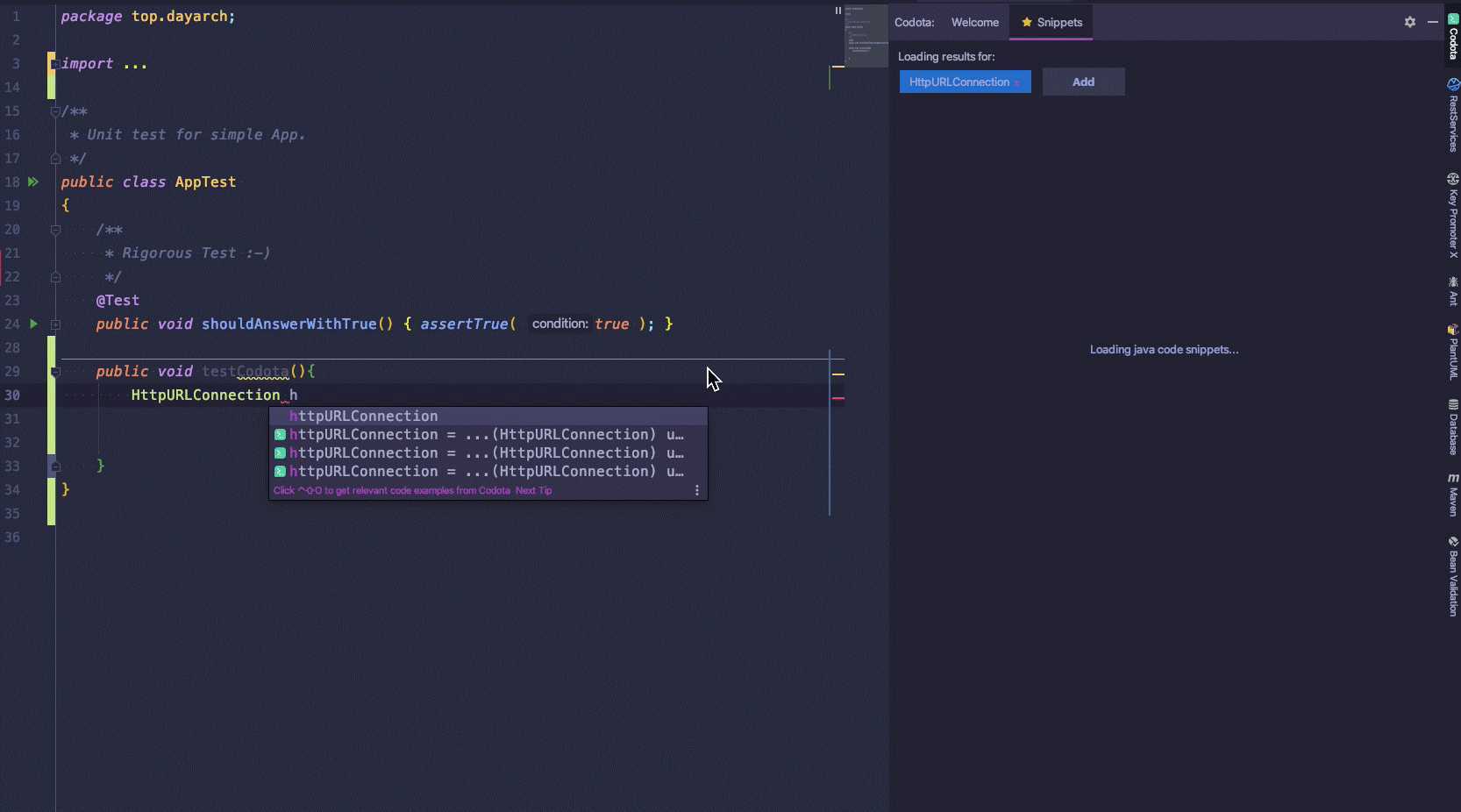Open the Codota tool window strip button
Image resolution: width=1461 pixels, height=812 pixels.
[x=1452, y=36]
